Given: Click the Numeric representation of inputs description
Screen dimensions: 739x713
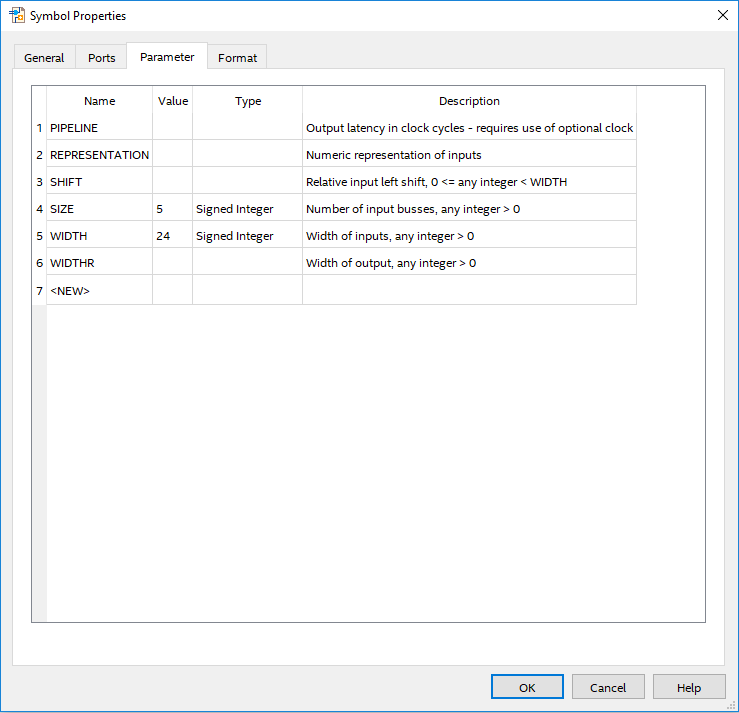Looking at the screenshot, I should point(469,155).
